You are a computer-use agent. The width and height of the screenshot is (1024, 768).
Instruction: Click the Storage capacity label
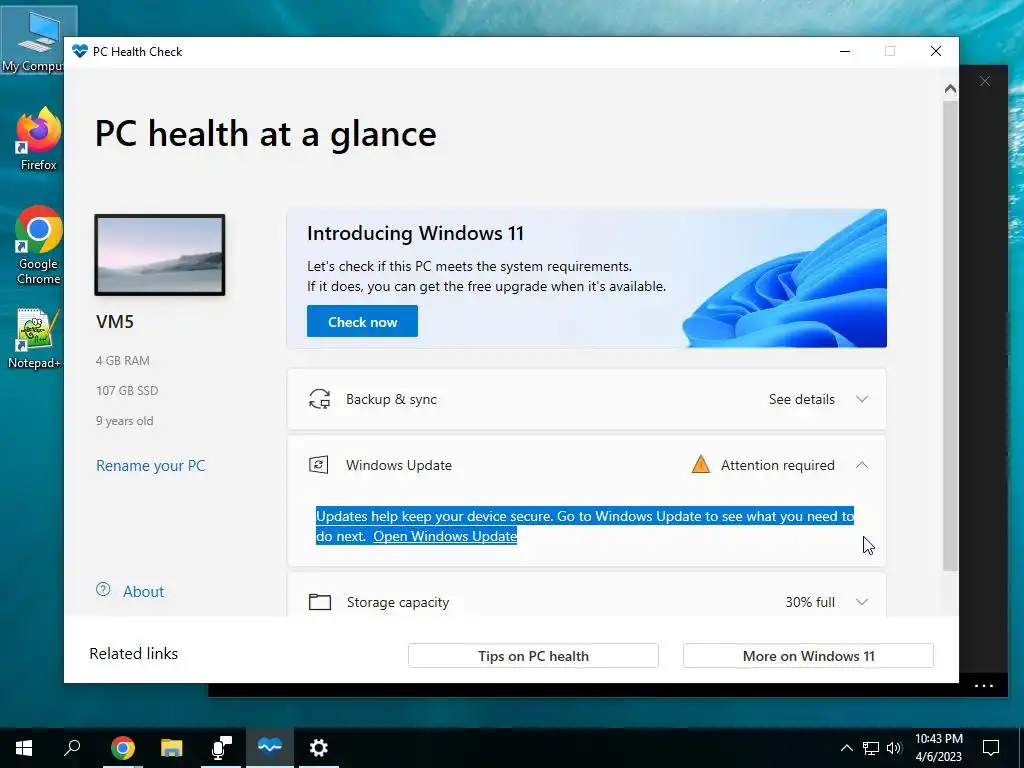tap(398, 602)
